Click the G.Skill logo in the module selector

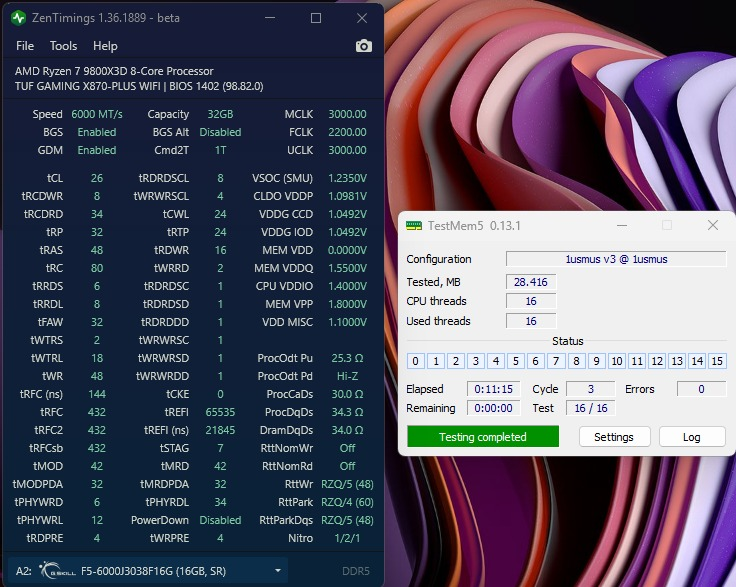coord(56,571)
